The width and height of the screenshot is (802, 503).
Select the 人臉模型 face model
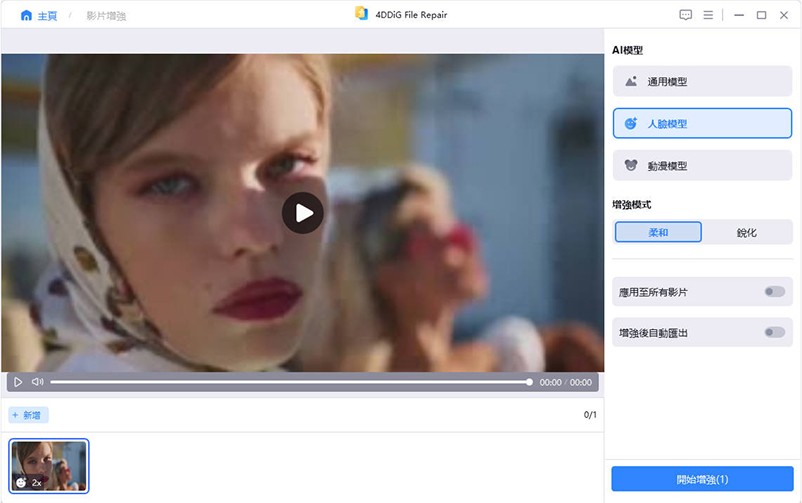(x=702, y=123)
